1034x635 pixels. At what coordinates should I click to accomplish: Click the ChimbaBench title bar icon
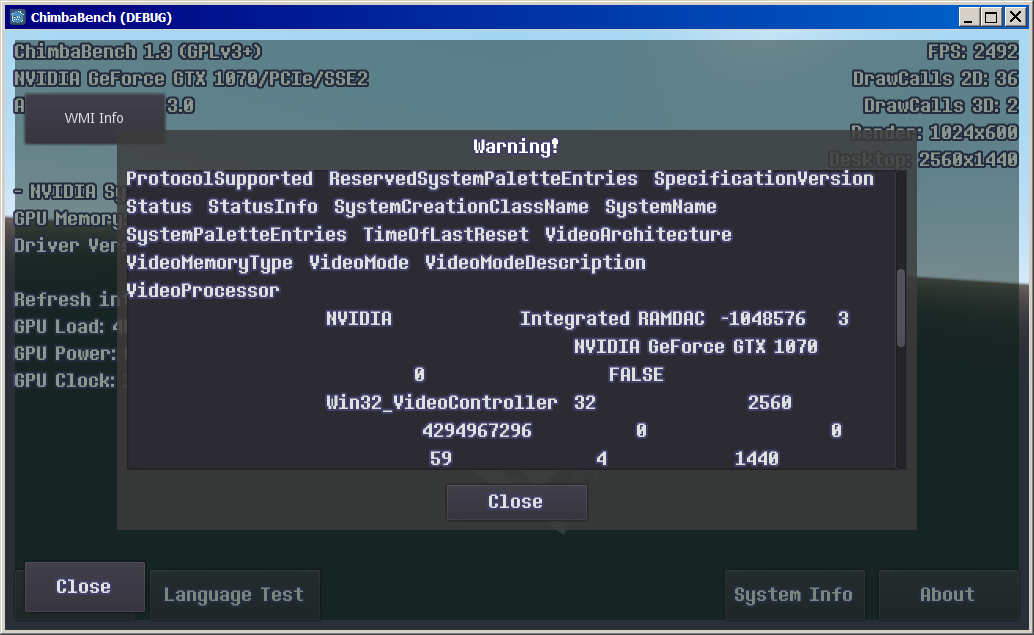[18, 17]
